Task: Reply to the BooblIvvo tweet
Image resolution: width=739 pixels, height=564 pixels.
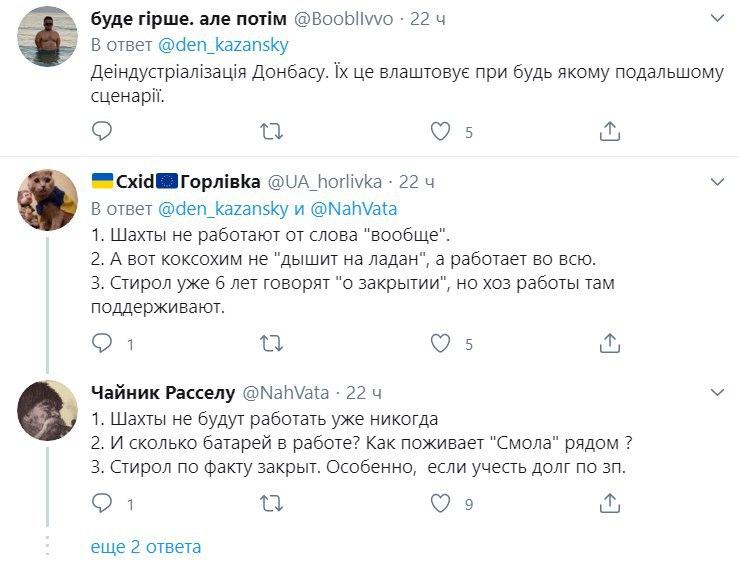Action: pos(101,131)
